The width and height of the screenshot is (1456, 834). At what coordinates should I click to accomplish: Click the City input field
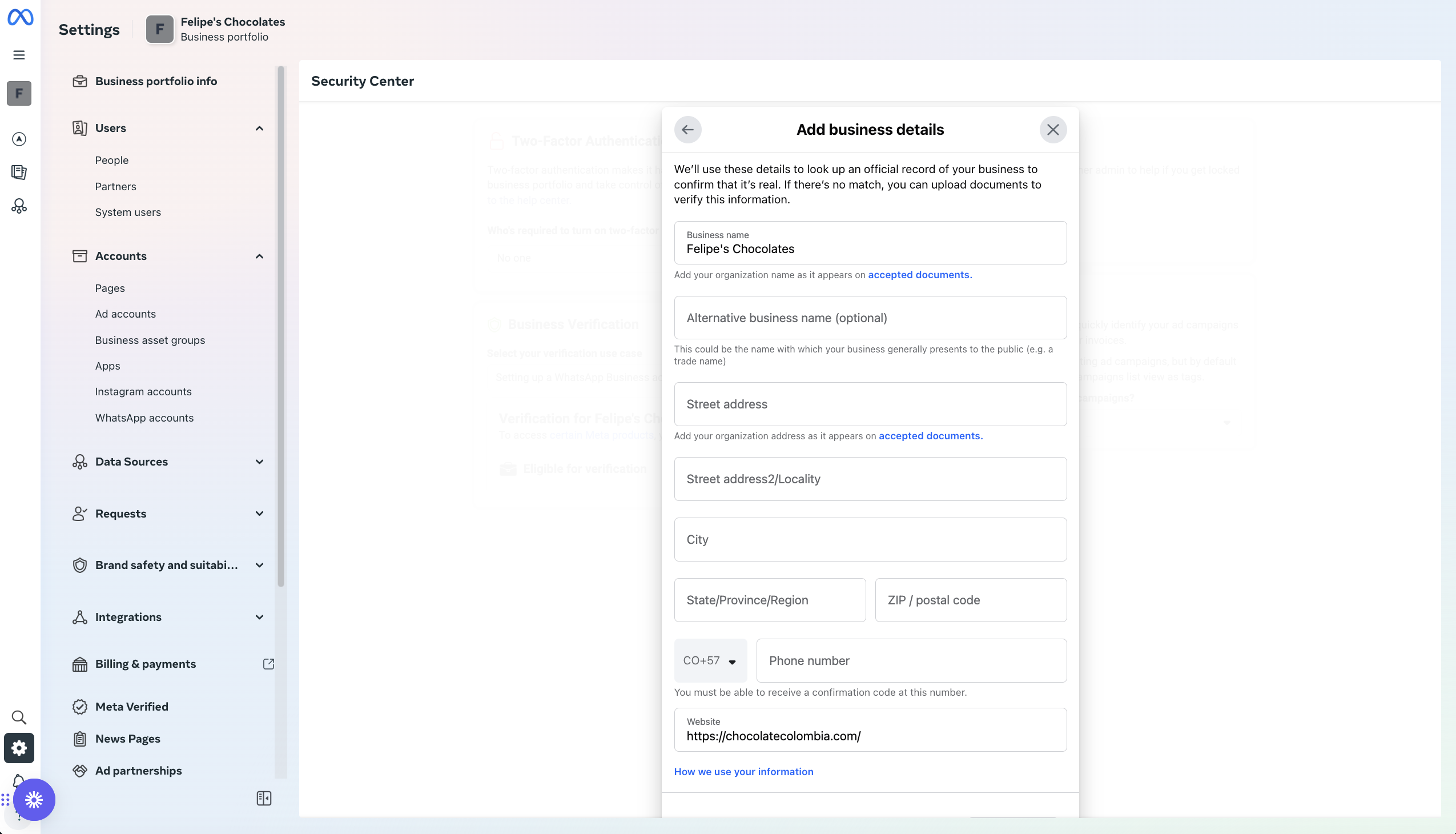pyautogui.click(x=870, y=540)
